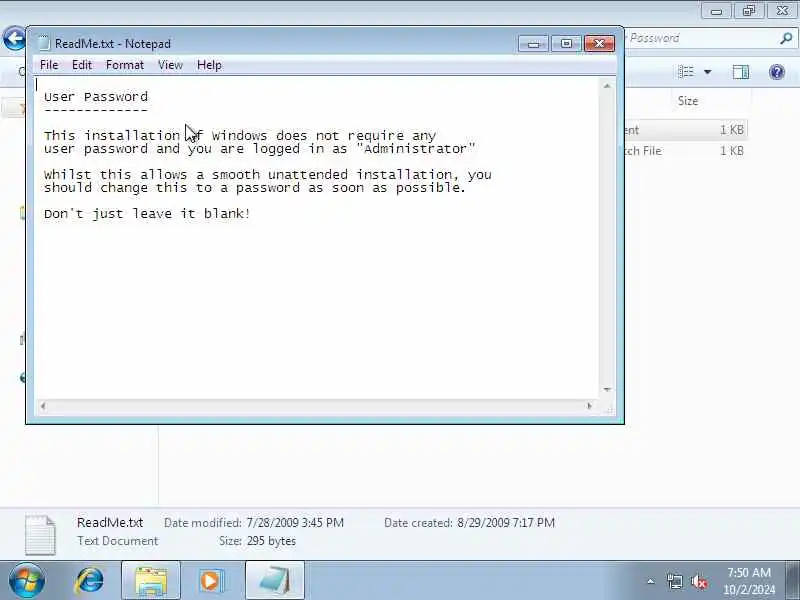
Task: Switch to the Notepad taskbar button
Action: pyautogui.click(x=274, y=581)
